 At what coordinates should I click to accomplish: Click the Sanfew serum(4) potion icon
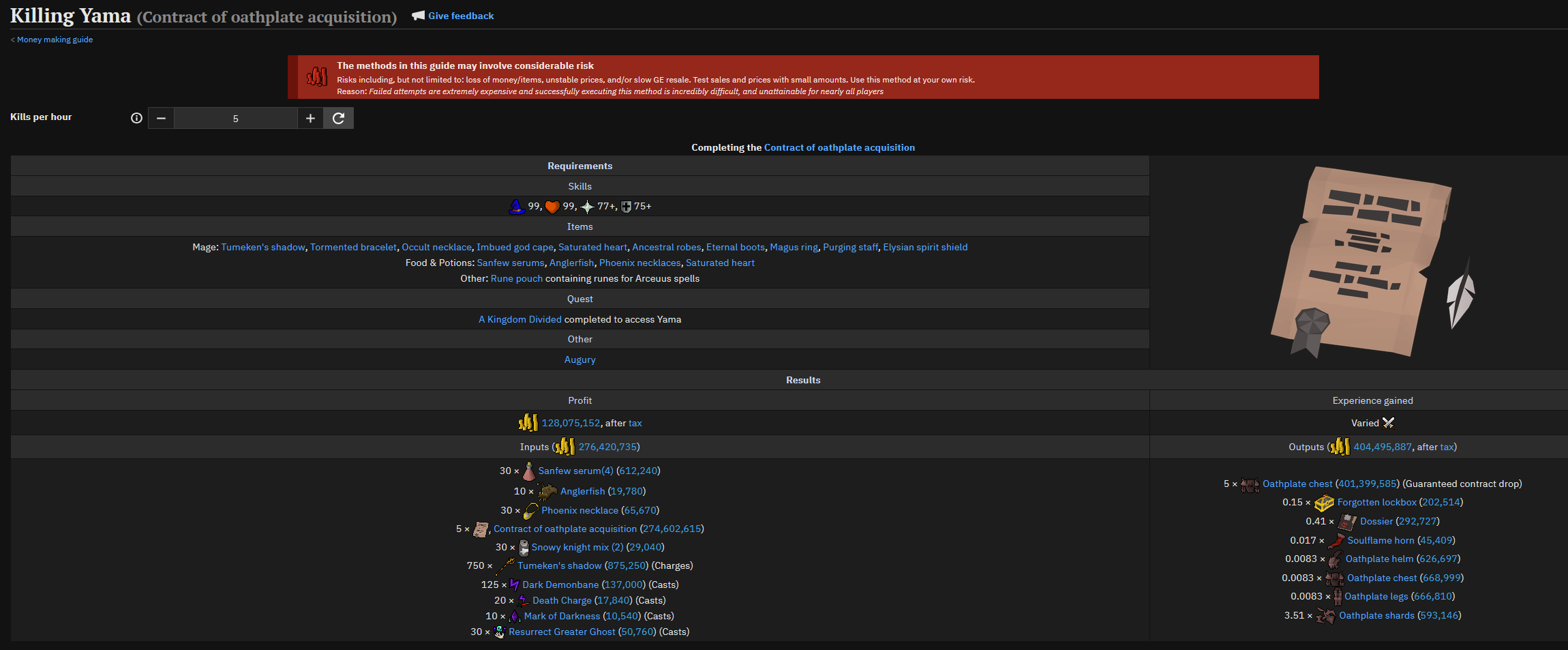[529, 471]
